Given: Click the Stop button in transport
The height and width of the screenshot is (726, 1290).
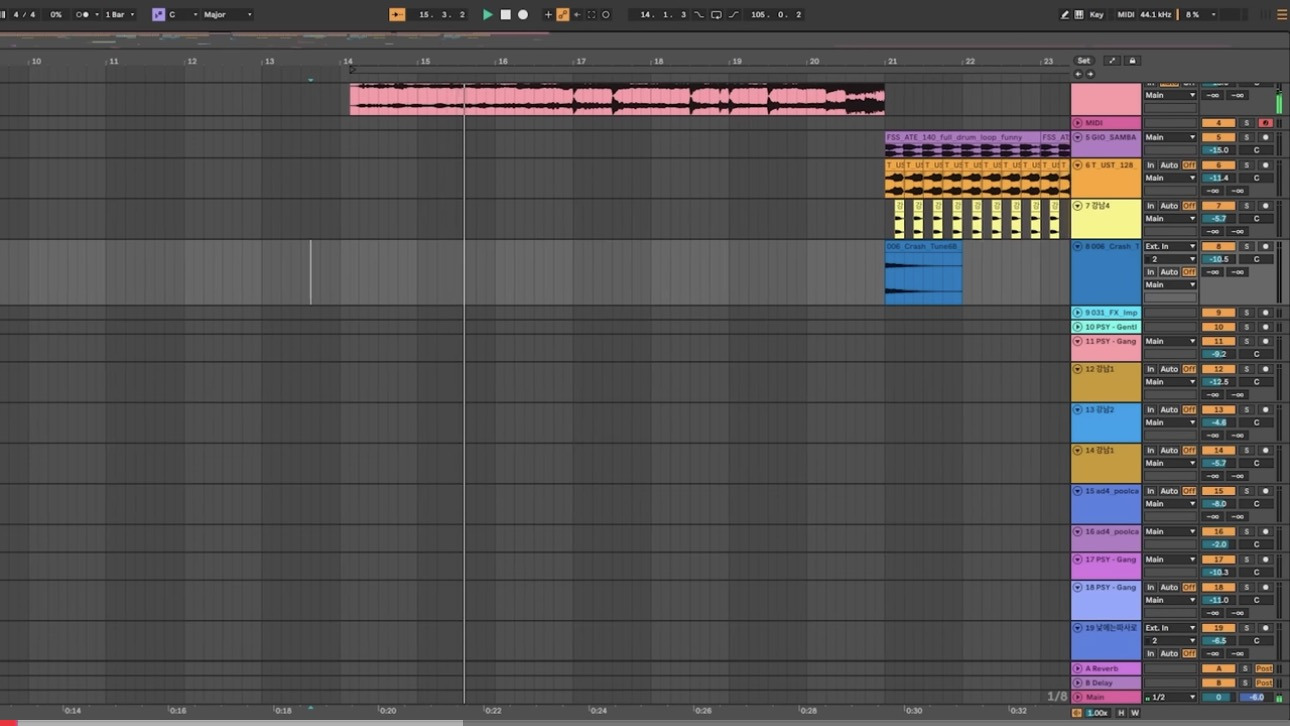Looking at the screenshot, I should point(505,15).
